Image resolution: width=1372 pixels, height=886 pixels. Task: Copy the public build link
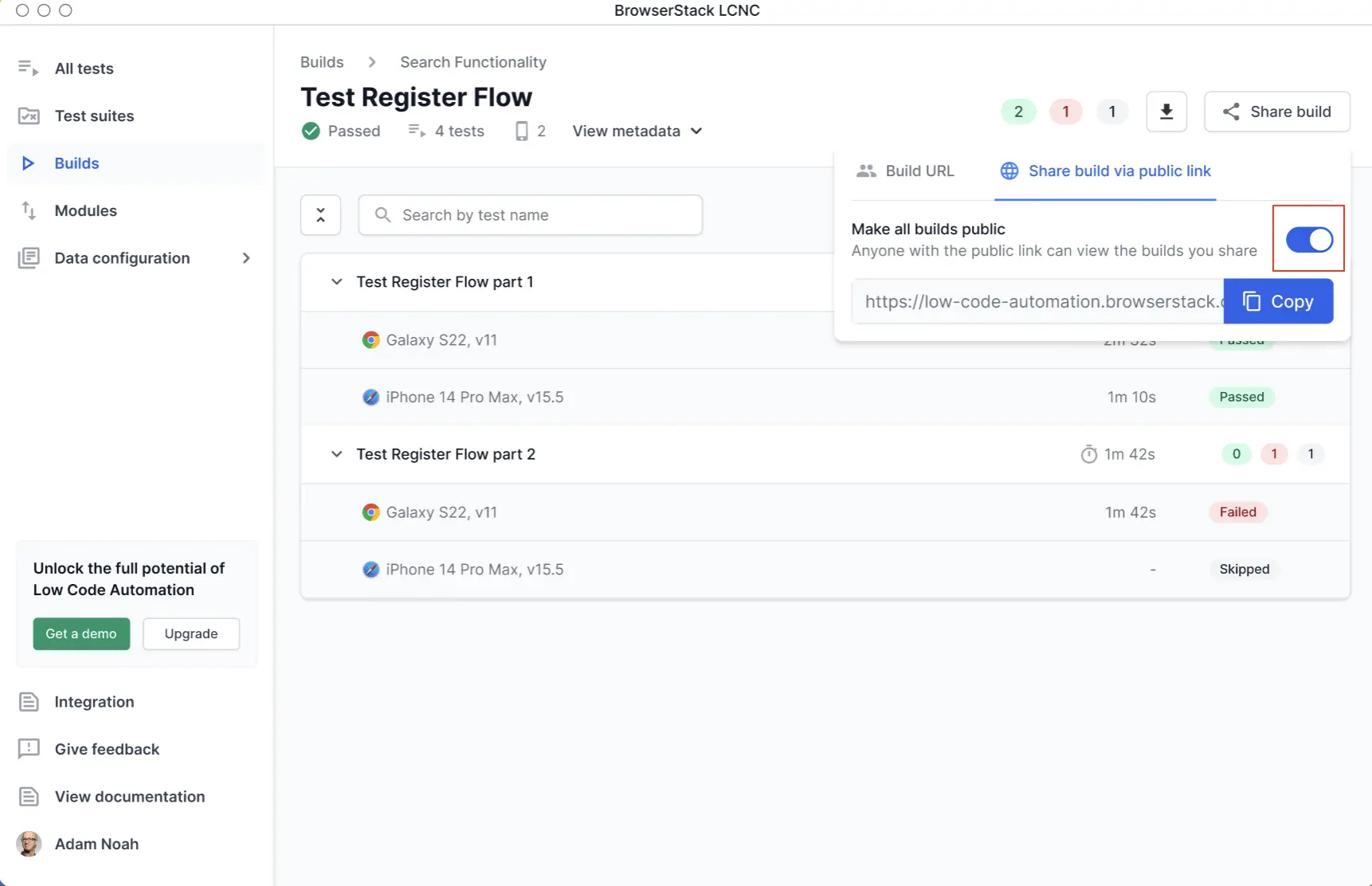coord(1277,301)
